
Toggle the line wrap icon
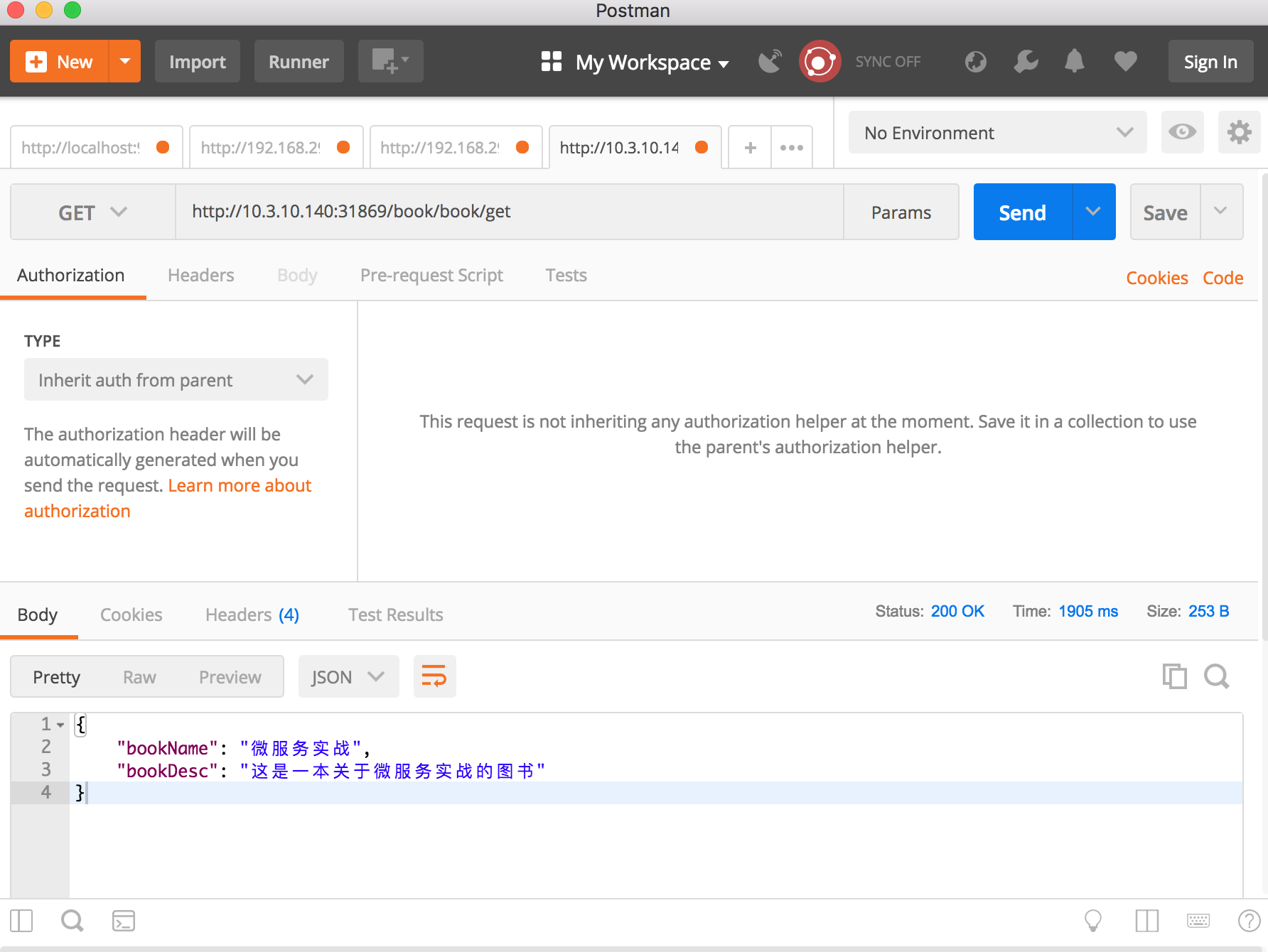434,676
